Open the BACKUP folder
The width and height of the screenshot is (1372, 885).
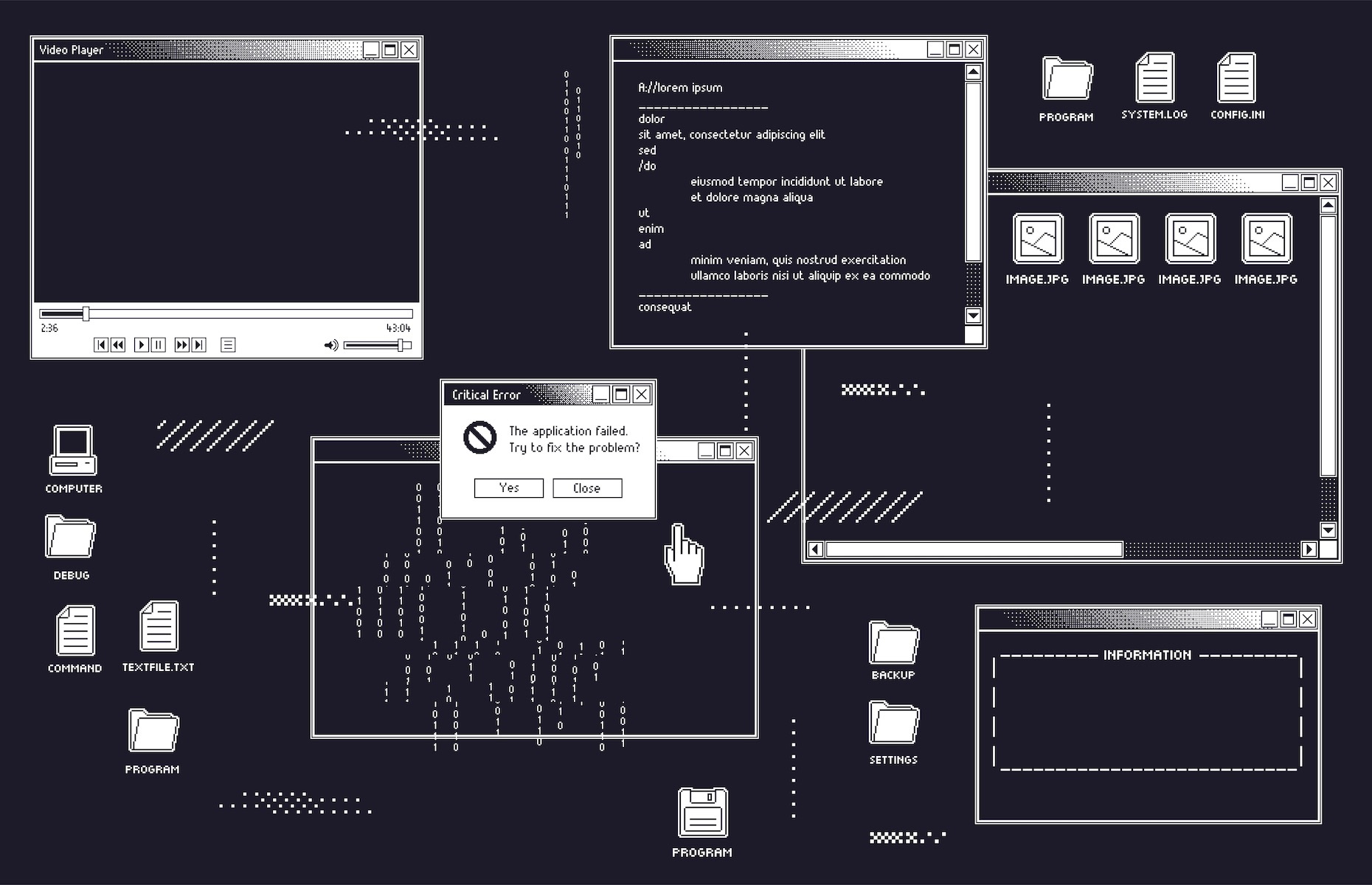(x=893, y=642)
